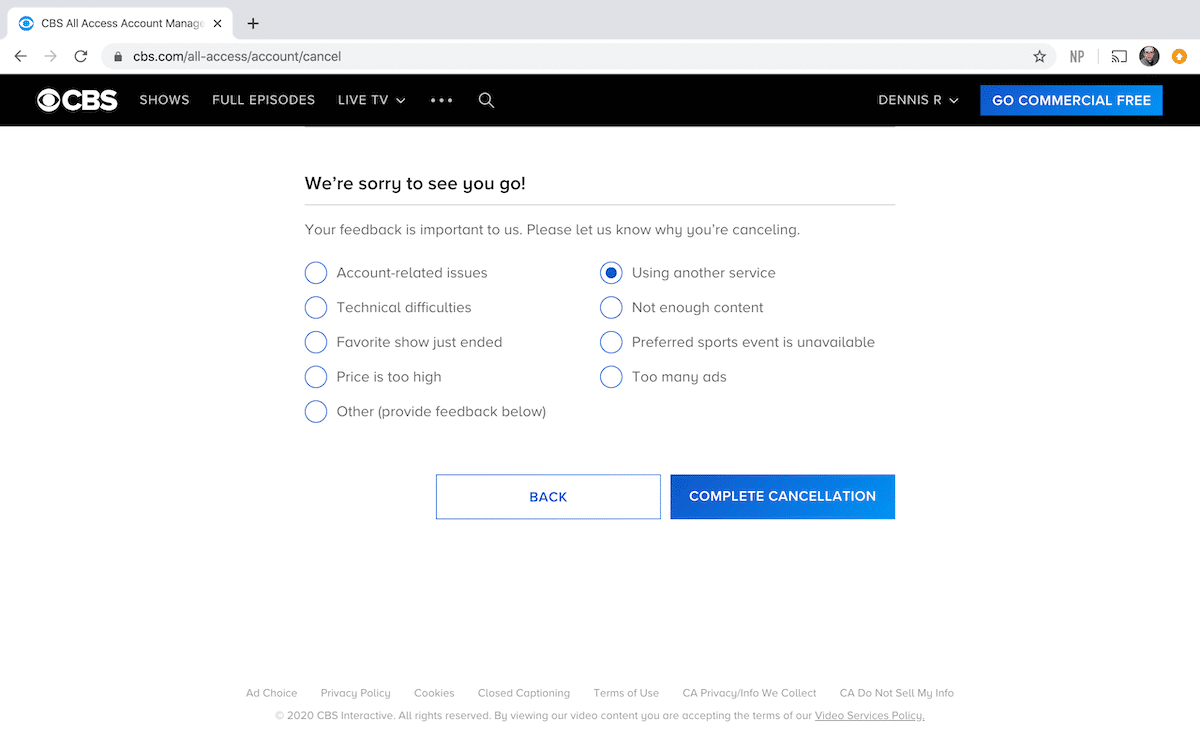This screenshot has height=750, width=1200.
Task: Open the Shows menu item
Action: [164, 100]
